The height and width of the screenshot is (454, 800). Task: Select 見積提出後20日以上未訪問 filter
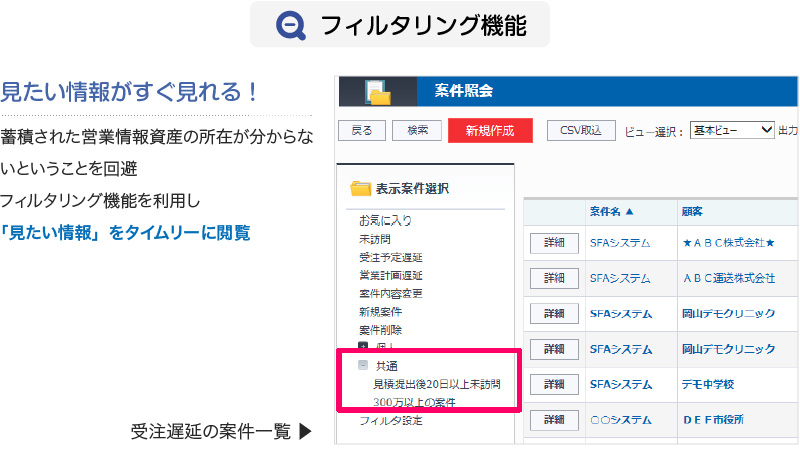click(x=436, y=384)
